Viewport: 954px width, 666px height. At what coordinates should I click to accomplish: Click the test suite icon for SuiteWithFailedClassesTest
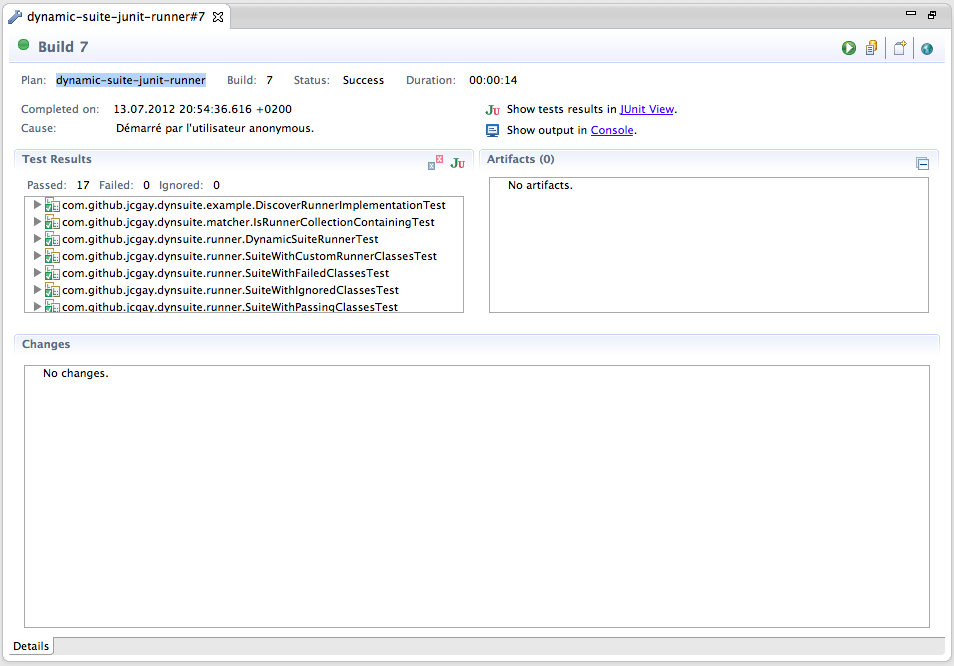[52, 274]
